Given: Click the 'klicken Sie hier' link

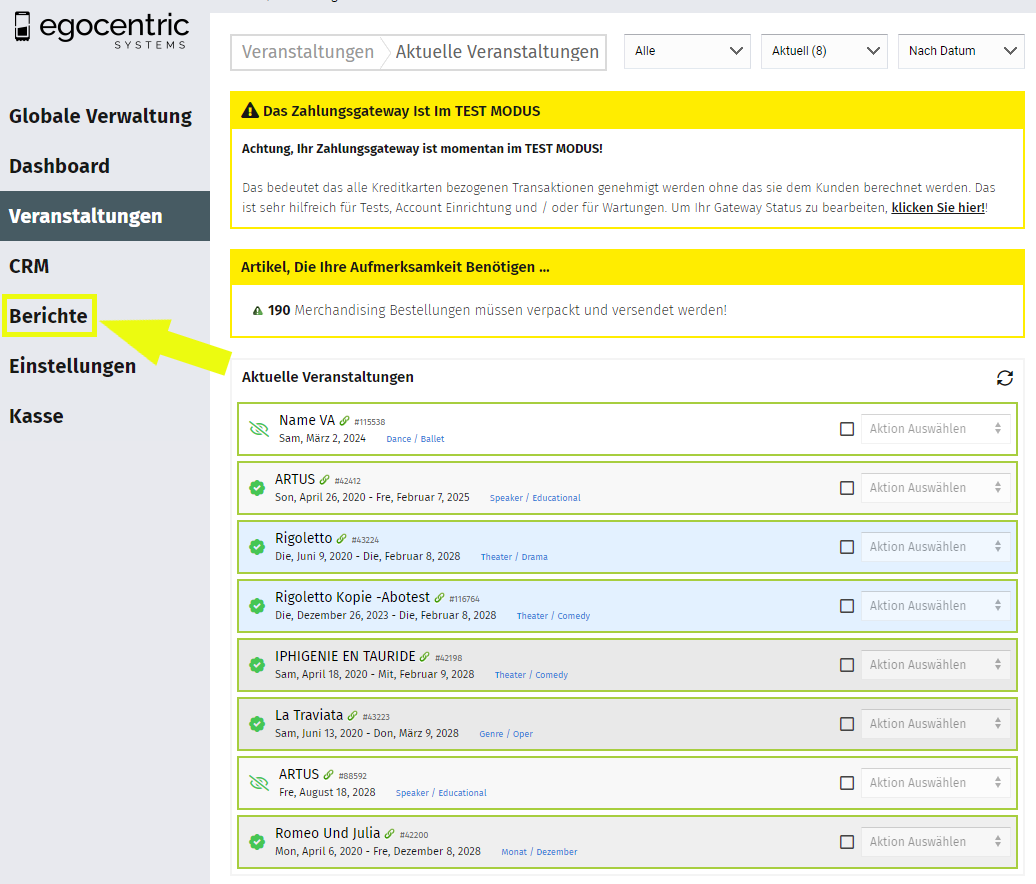Looking at the screenshot, I should tap(937, 208).
